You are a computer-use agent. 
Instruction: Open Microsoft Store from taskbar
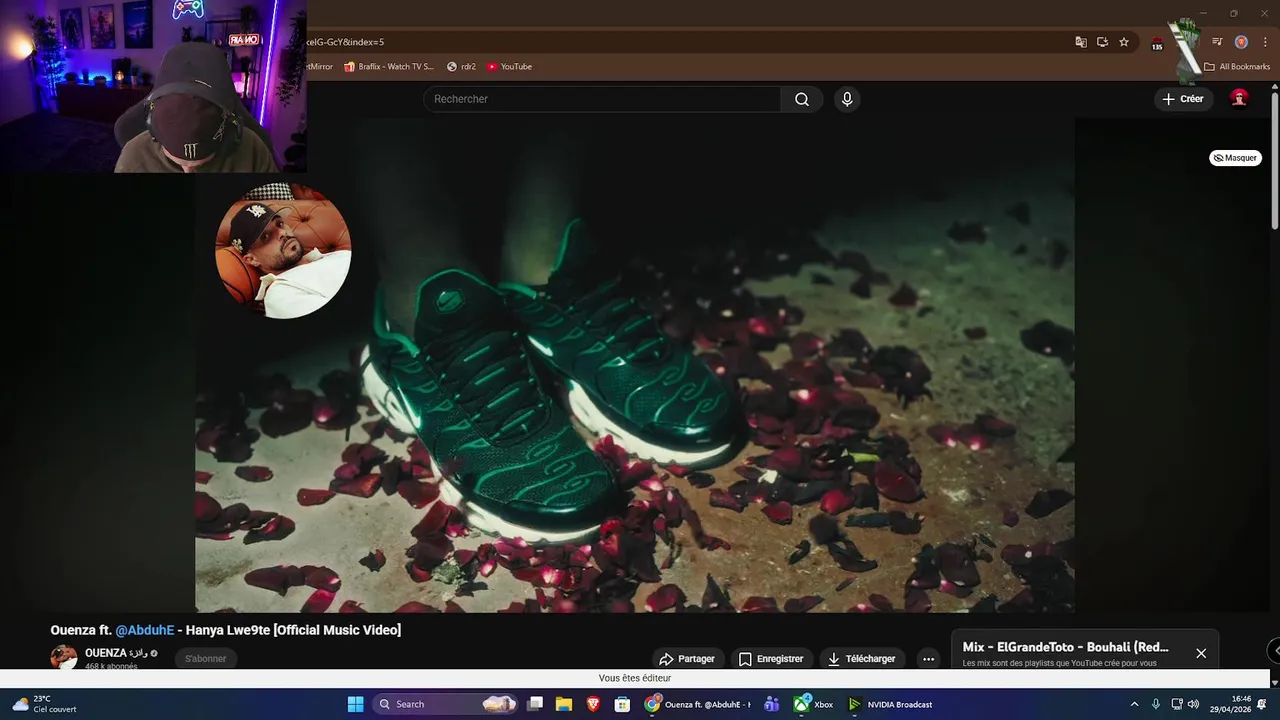coord(622,704)
